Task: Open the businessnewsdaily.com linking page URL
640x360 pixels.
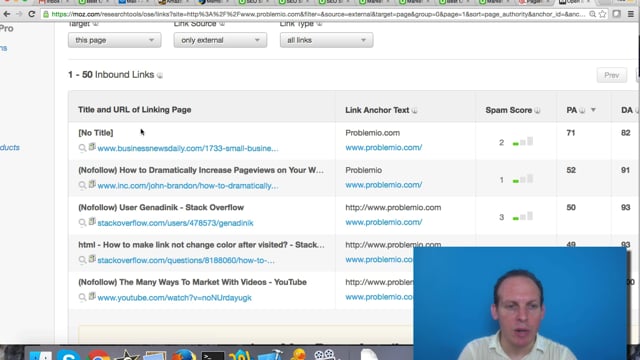Action: tap(188, 148)
